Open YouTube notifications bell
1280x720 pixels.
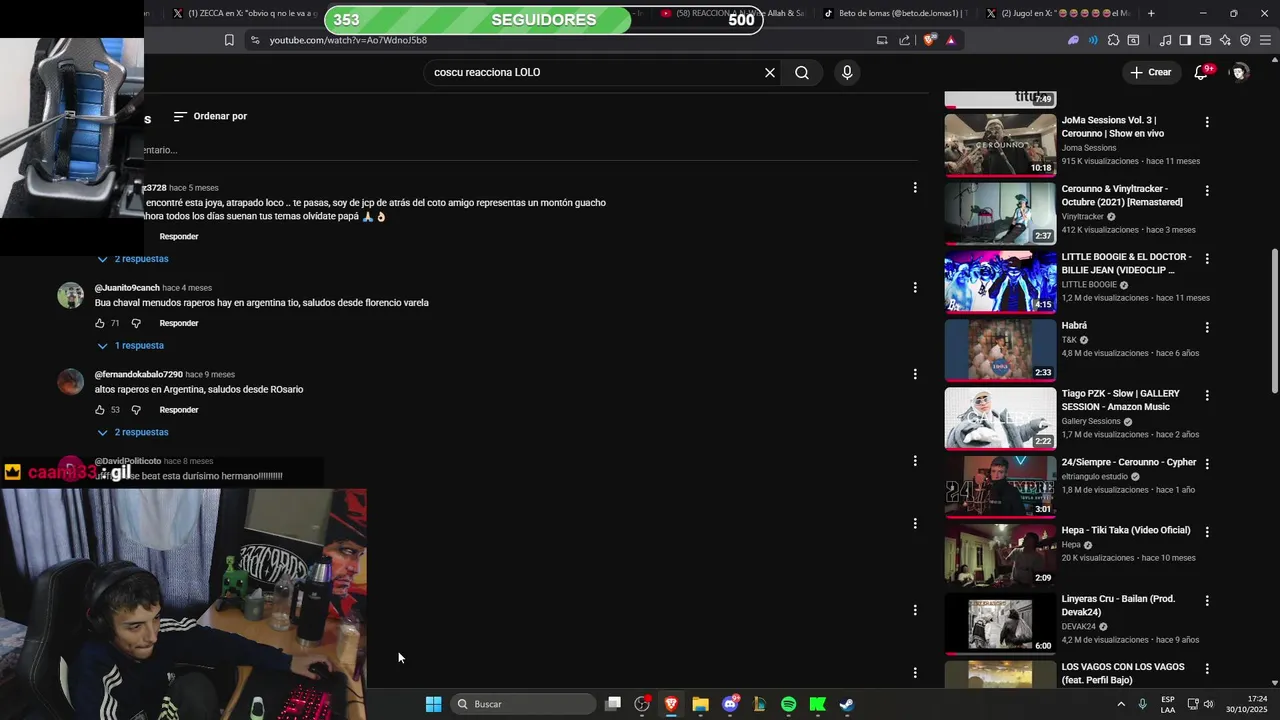click(1202, 72)
